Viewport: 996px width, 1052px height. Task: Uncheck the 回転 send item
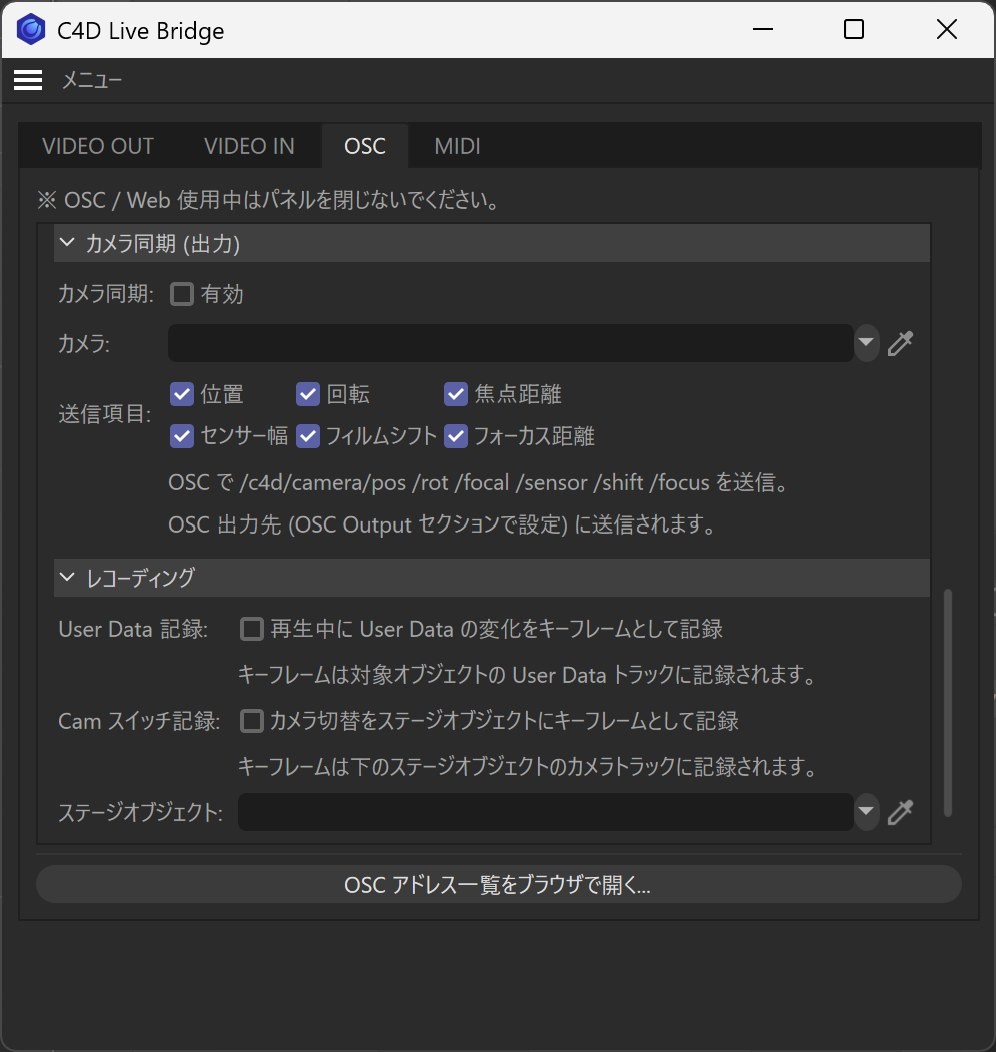pyautogui.click(x=308, y=394)
